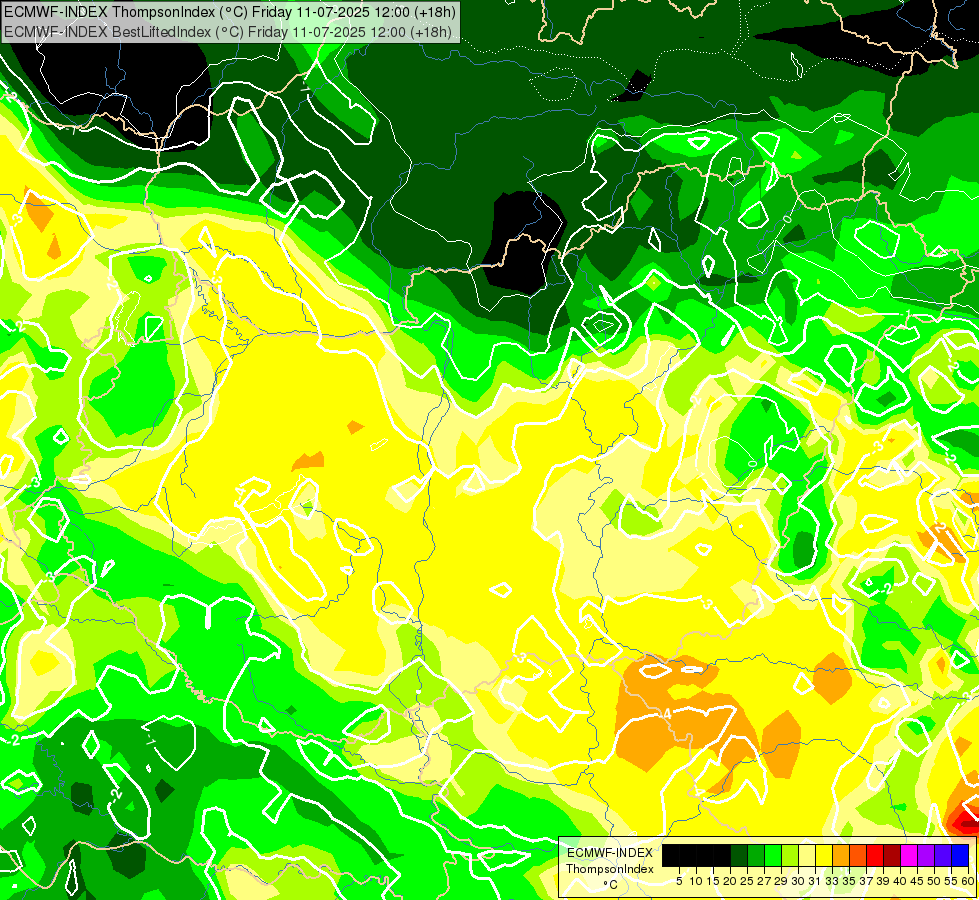Select the yellow-green 29–30 legend swatch
The height and width of the screenshot is (900, 979).
pyautogui.click(x=790, y=855)
